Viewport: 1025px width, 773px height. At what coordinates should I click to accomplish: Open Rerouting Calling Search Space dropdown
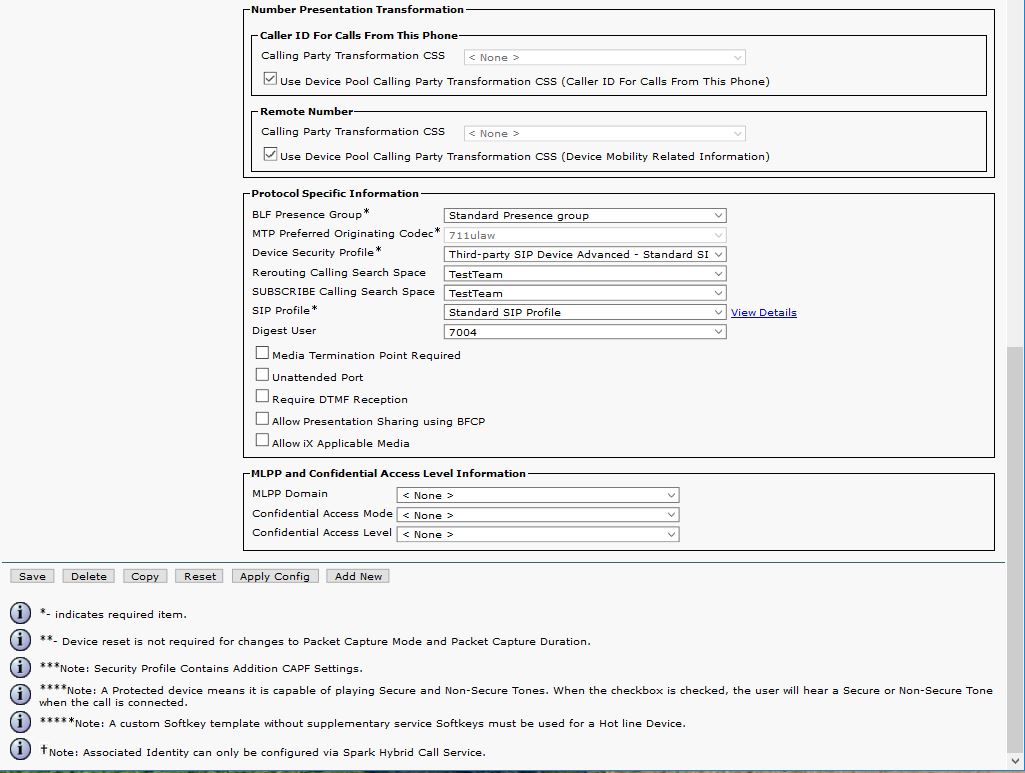click(585, 274)
